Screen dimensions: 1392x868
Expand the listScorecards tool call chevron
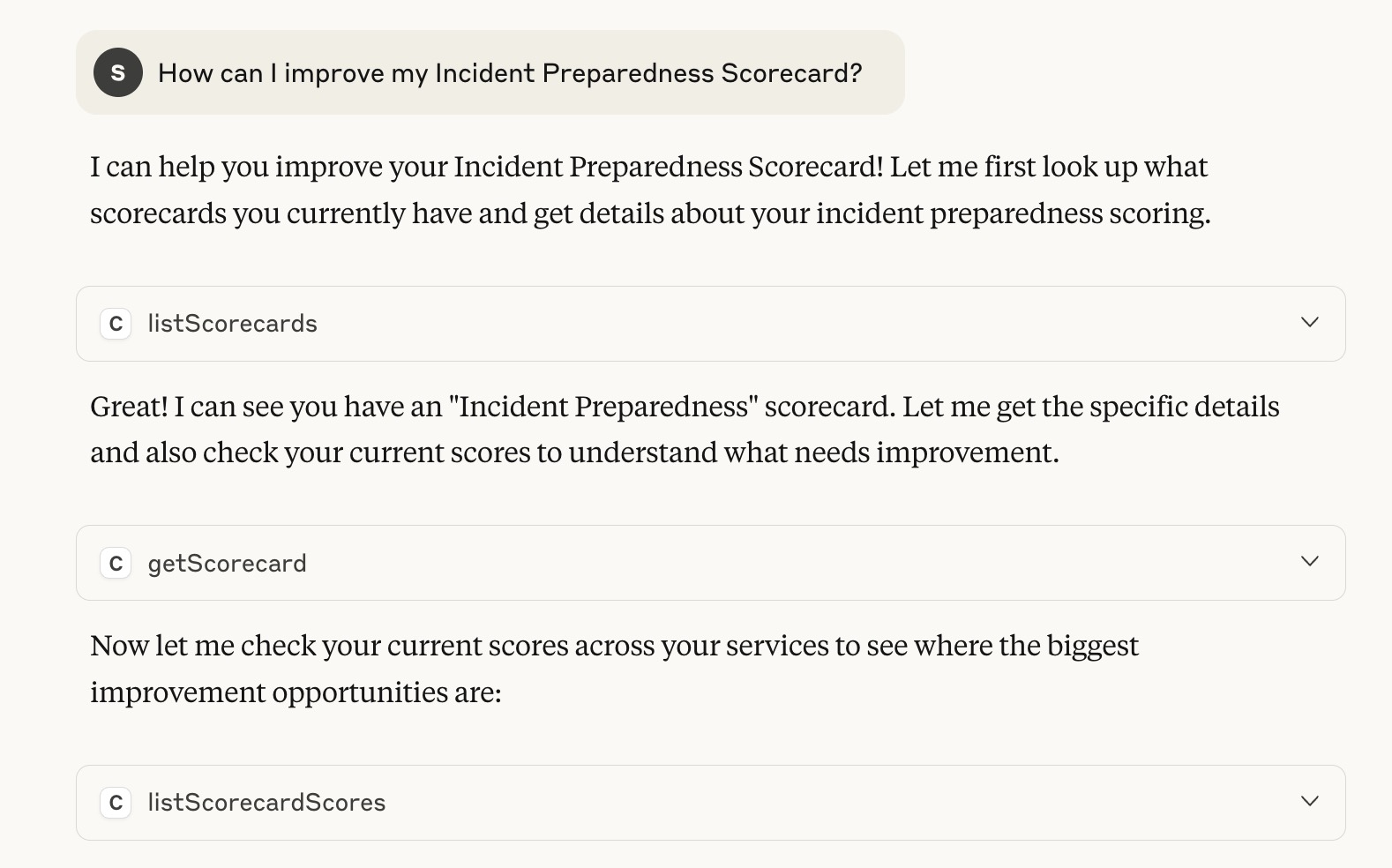pyautogui.click(x=1310, y=323)
